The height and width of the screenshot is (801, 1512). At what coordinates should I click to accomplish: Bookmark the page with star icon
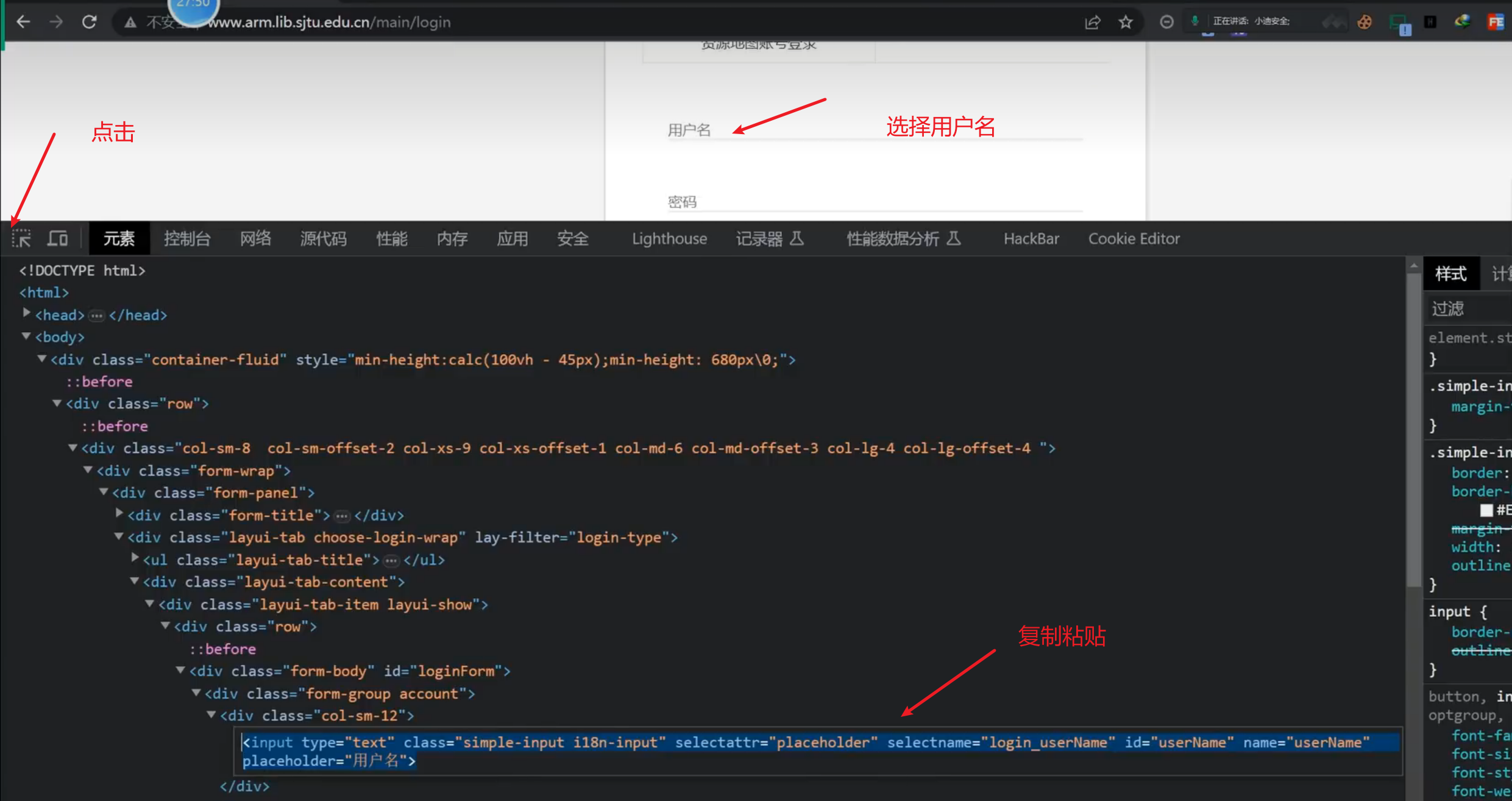1125,22
